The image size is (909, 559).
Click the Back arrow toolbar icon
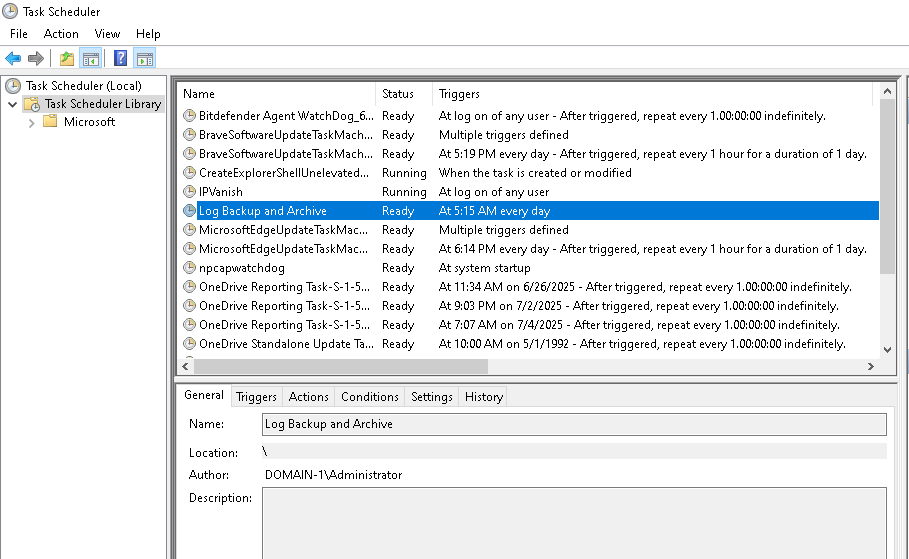click(13, 58)
